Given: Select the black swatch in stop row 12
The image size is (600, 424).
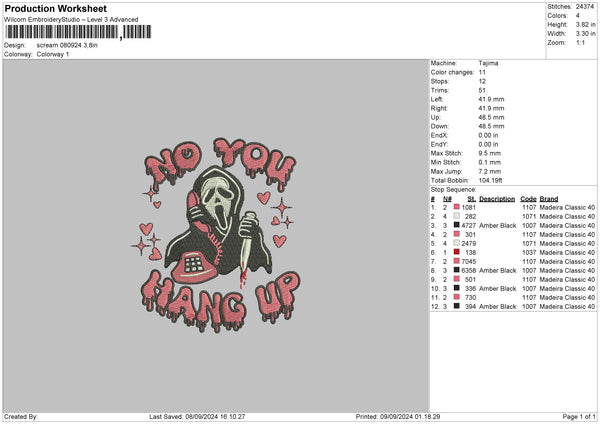Looking at the screenshot, I should 457,306.
